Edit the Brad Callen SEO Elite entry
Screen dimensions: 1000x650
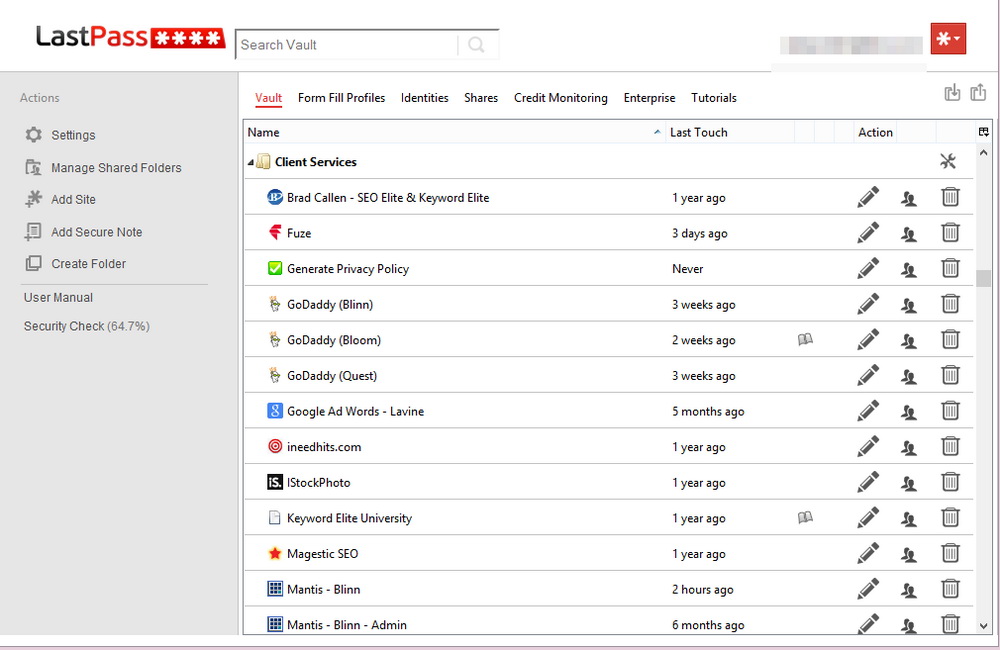868,197
